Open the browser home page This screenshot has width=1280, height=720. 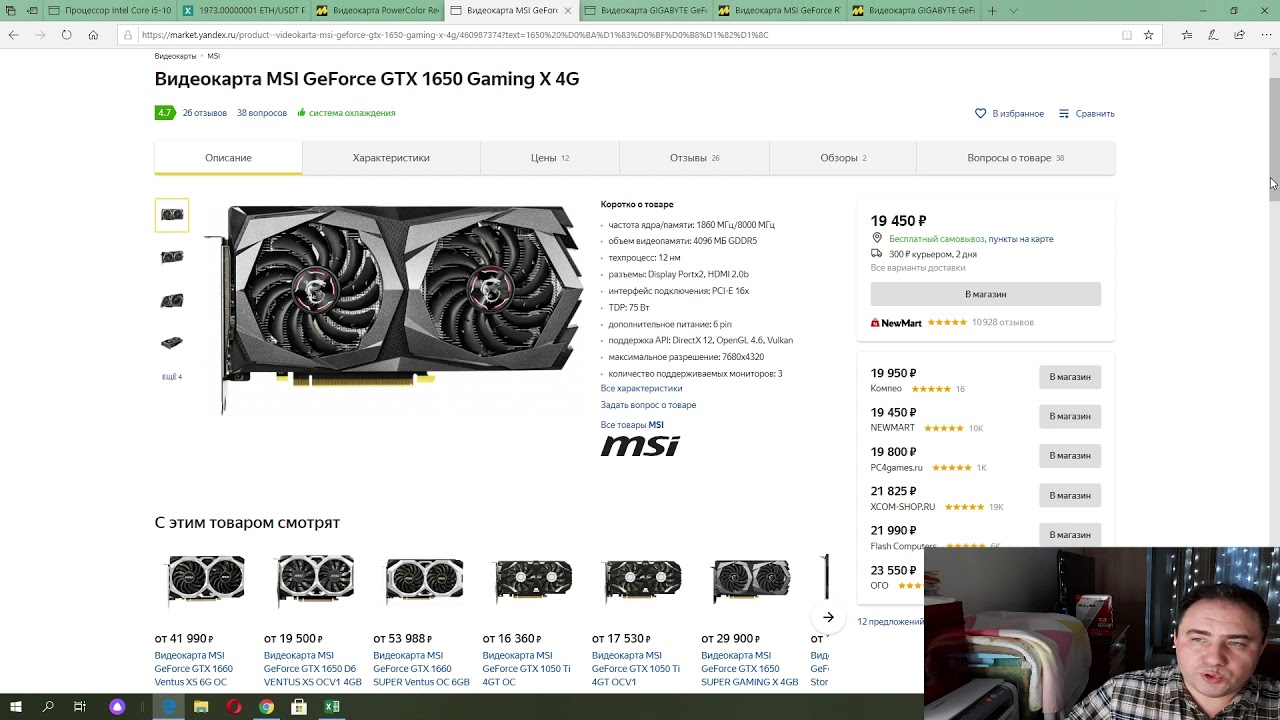93,35
